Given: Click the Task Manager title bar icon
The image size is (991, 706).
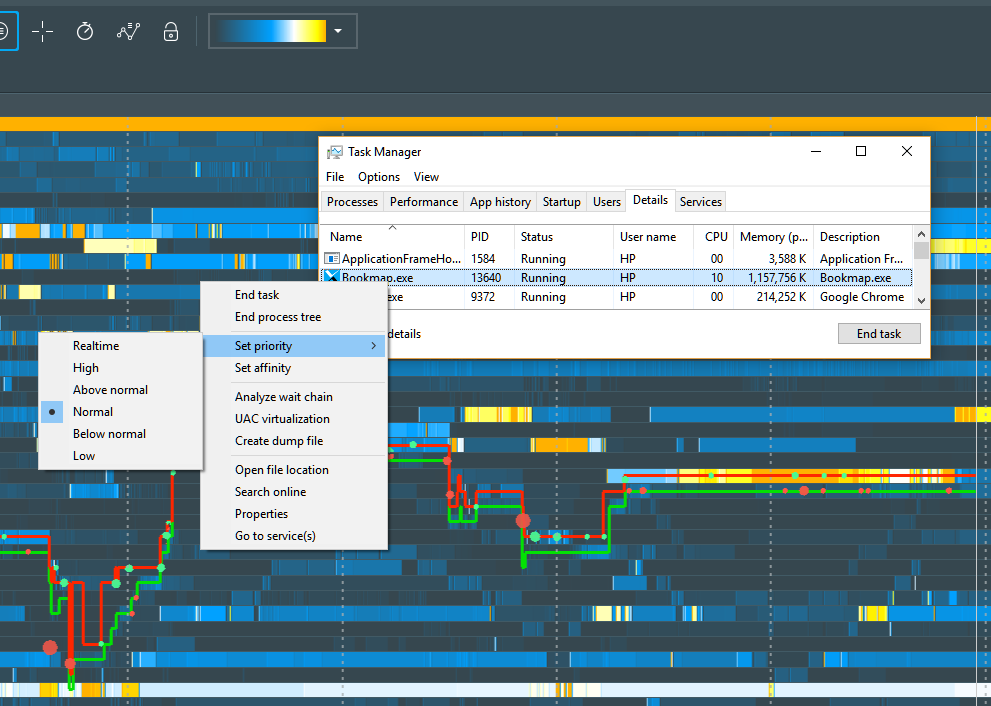Looking at the screenshot, I should click(334, 152).
